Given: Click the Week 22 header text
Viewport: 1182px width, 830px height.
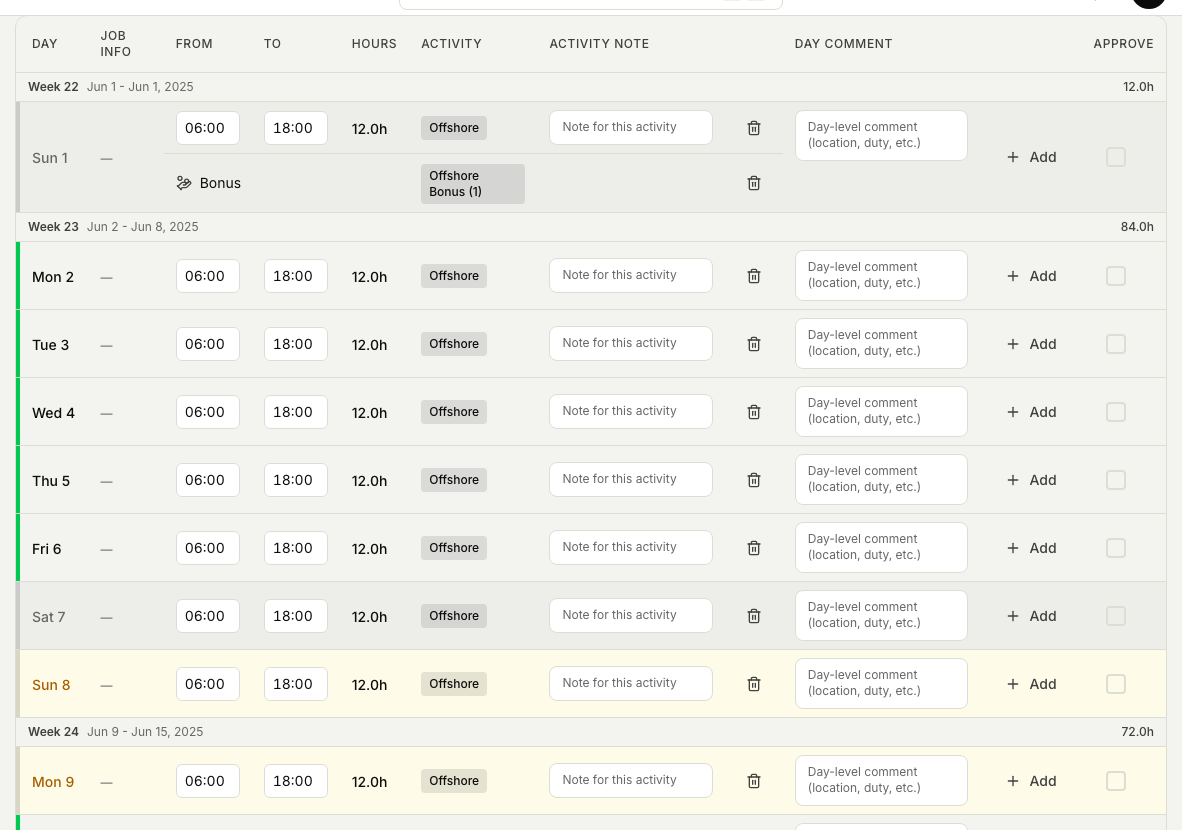Looking at the screenshot, I should point(54,87).
